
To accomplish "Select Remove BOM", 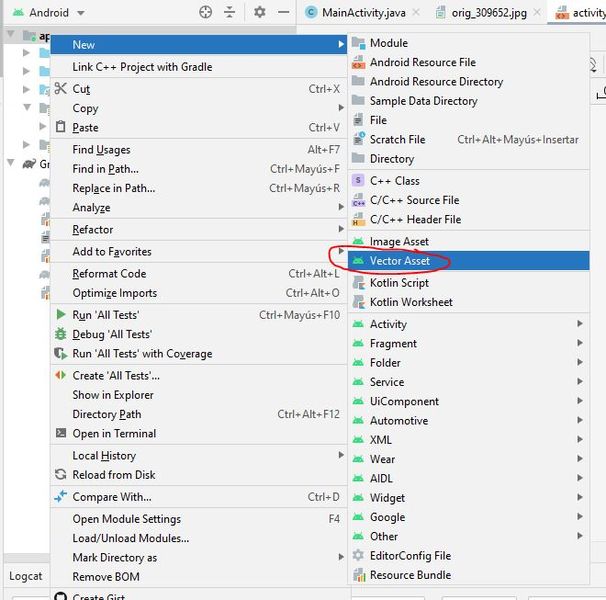I will coord(199,577).
